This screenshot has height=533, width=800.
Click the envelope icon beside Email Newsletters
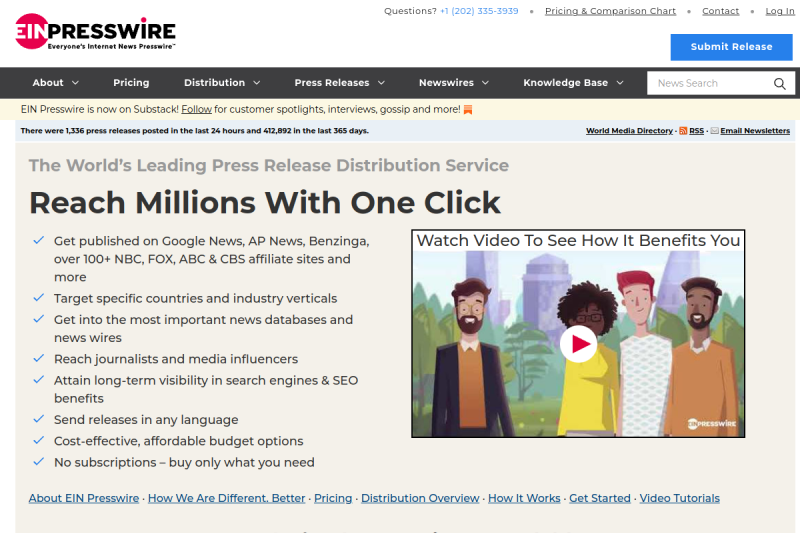(714, 131)
